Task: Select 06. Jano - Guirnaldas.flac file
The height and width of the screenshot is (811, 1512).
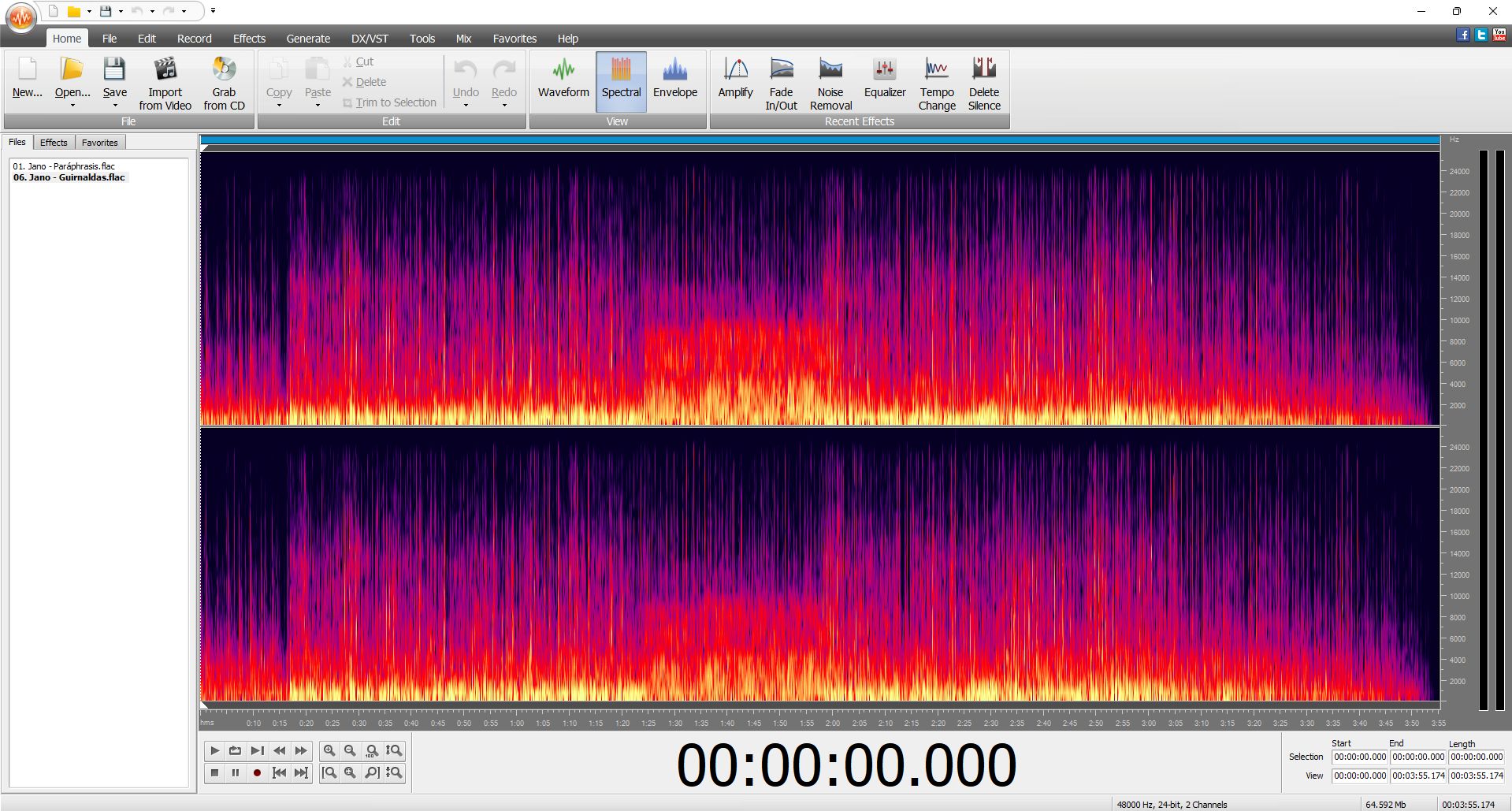Action: (69, 177)
